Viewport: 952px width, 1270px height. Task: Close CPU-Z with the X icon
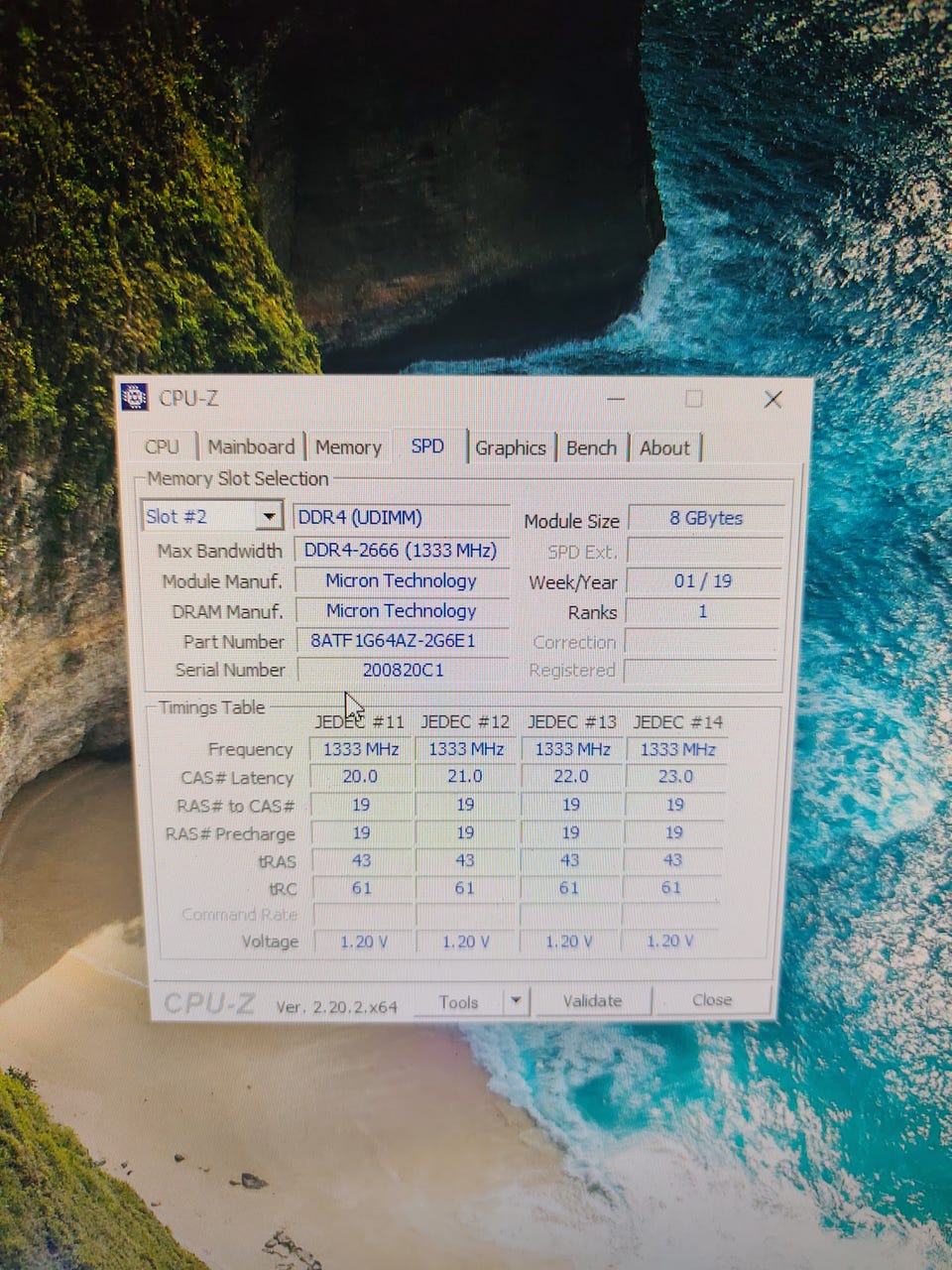(x=773, y=399)
